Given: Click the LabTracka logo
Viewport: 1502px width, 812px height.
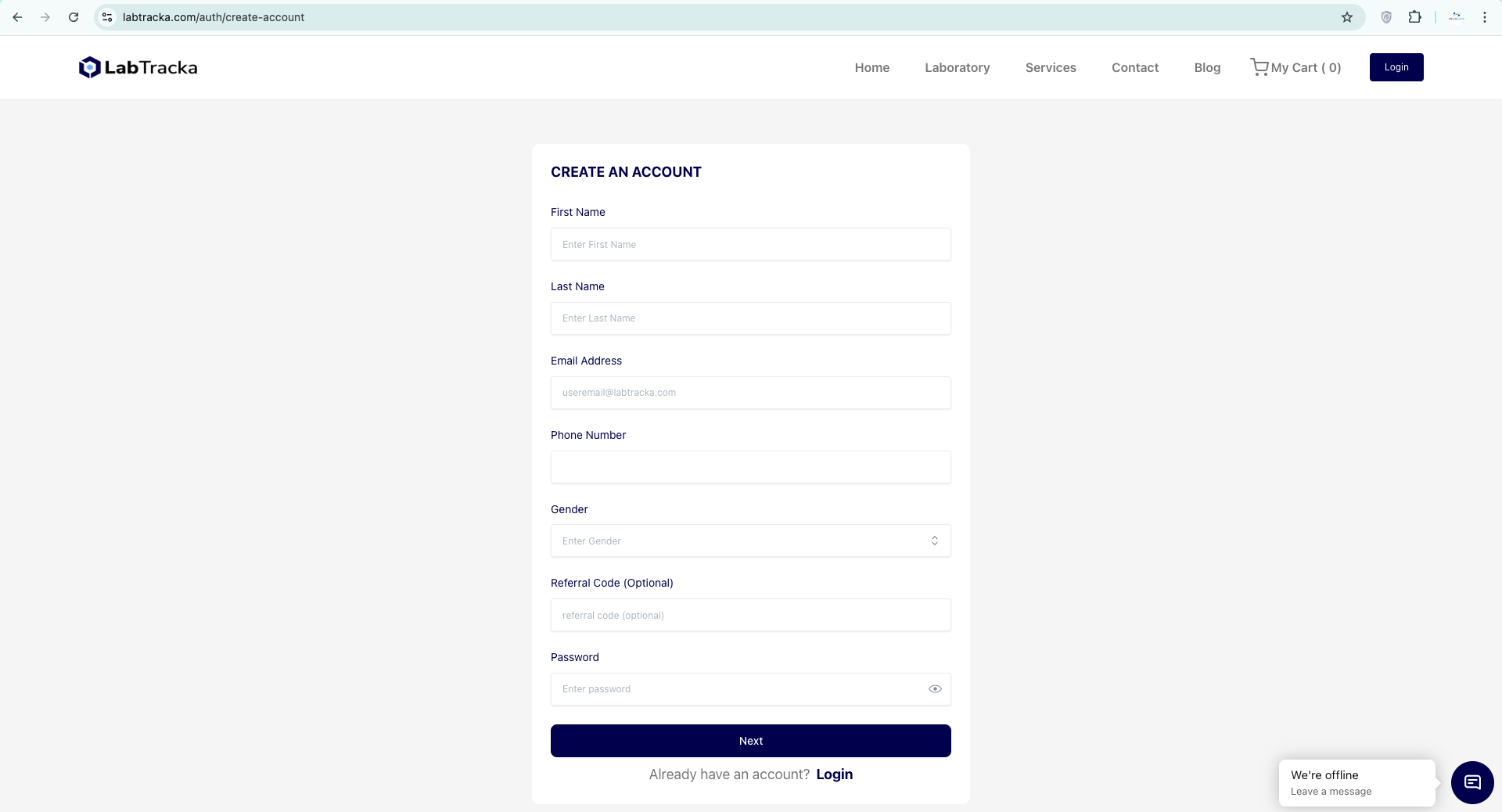Looking at the screenshot, I should pos(138,67).
